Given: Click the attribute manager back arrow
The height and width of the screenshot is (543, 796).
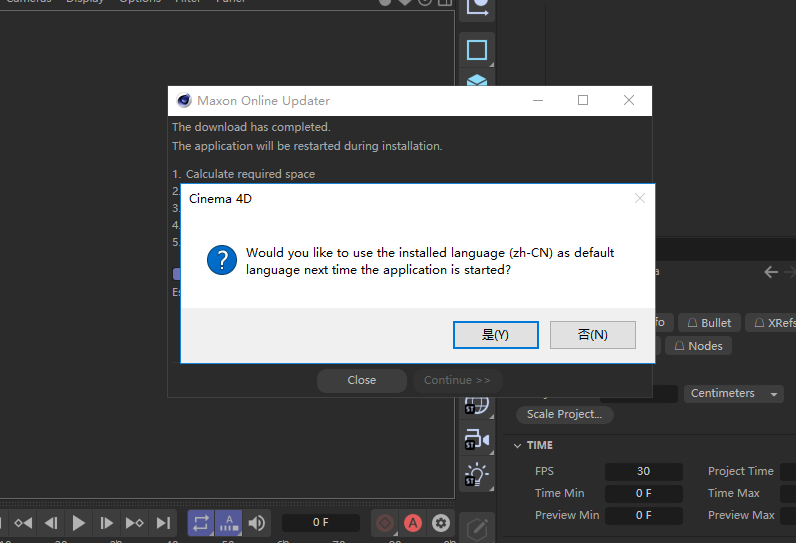Looking at the screenshot, I should pos(771,273).
